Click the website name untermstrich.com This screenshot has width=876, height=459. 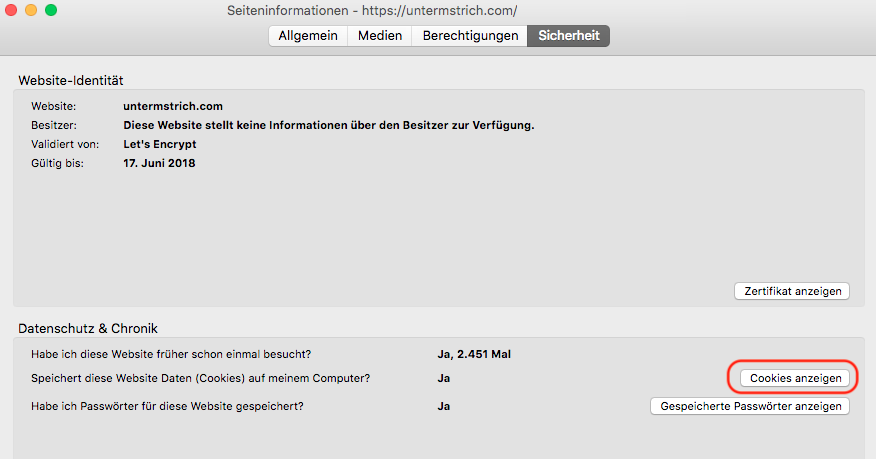point(172,106)
